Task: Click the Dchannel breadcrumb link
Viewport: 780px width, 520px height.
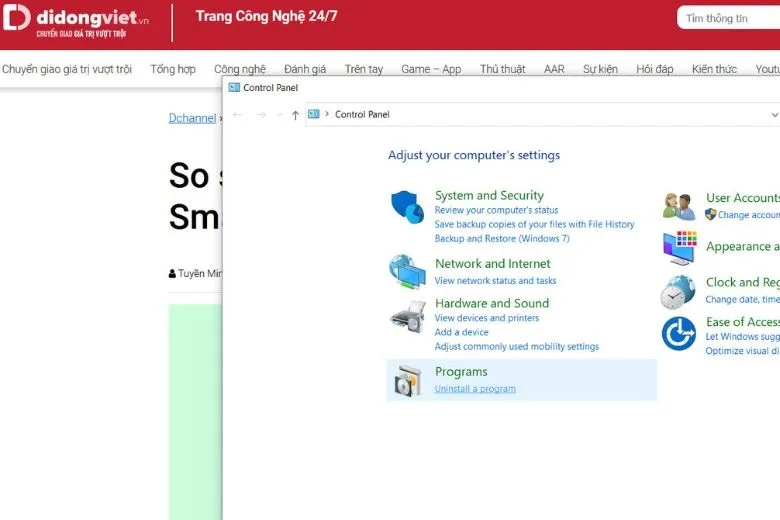Action: coord(192,118)
